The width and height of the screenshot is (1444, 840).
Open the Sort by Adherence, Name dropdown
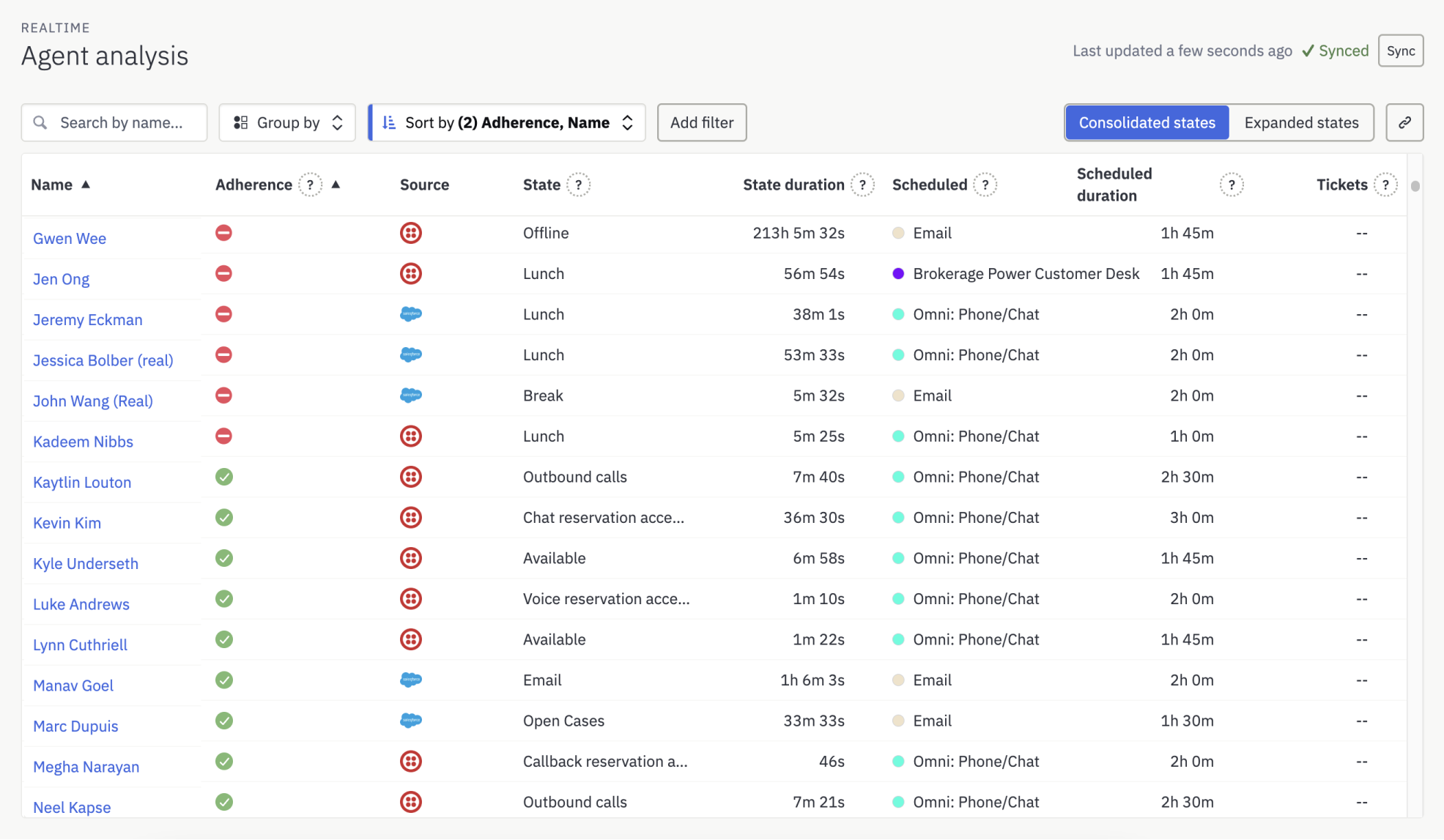507,122
